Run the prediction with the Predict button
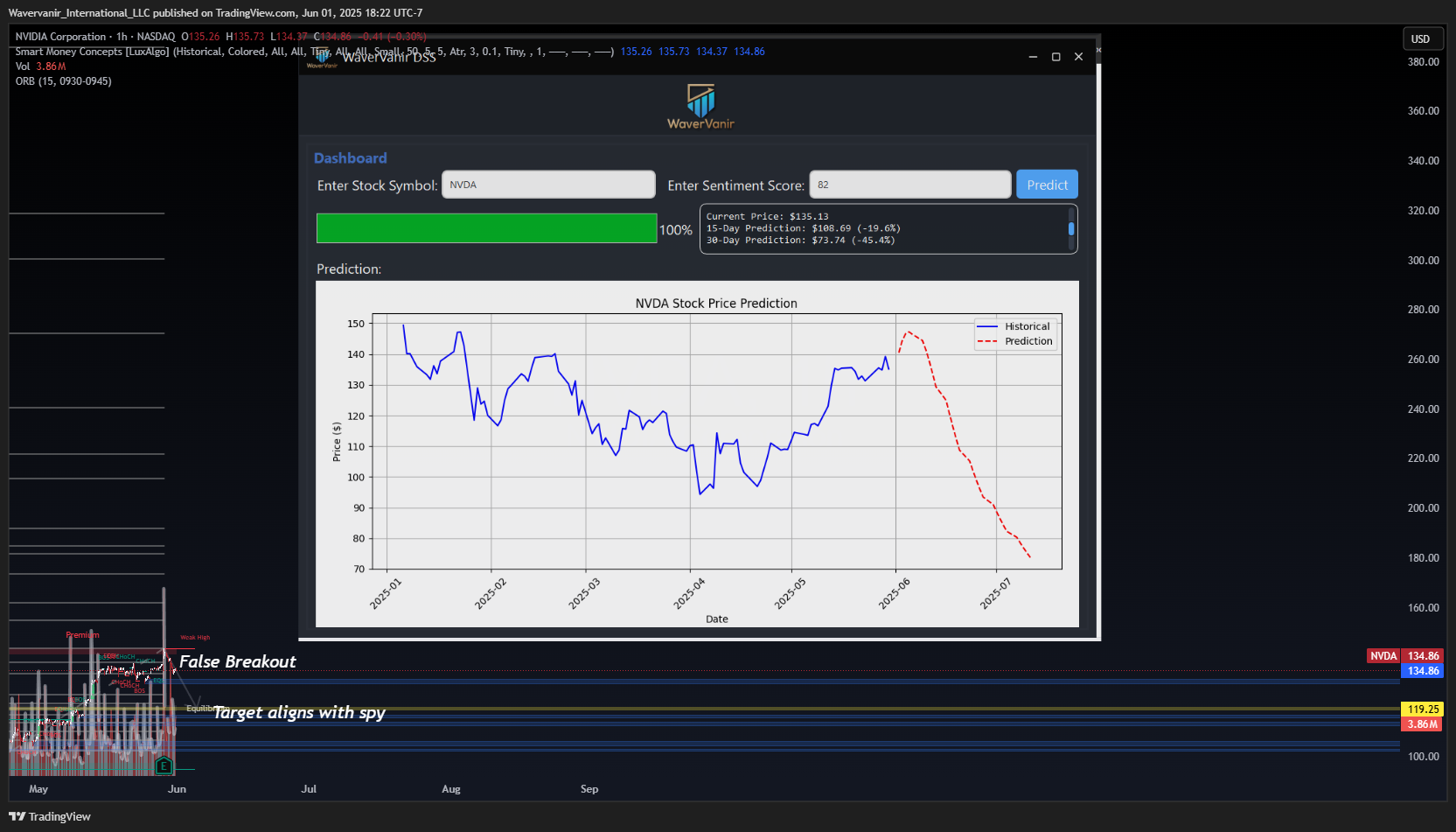The width and height of the screenshot is (1456, 832). pos(1047,185)
